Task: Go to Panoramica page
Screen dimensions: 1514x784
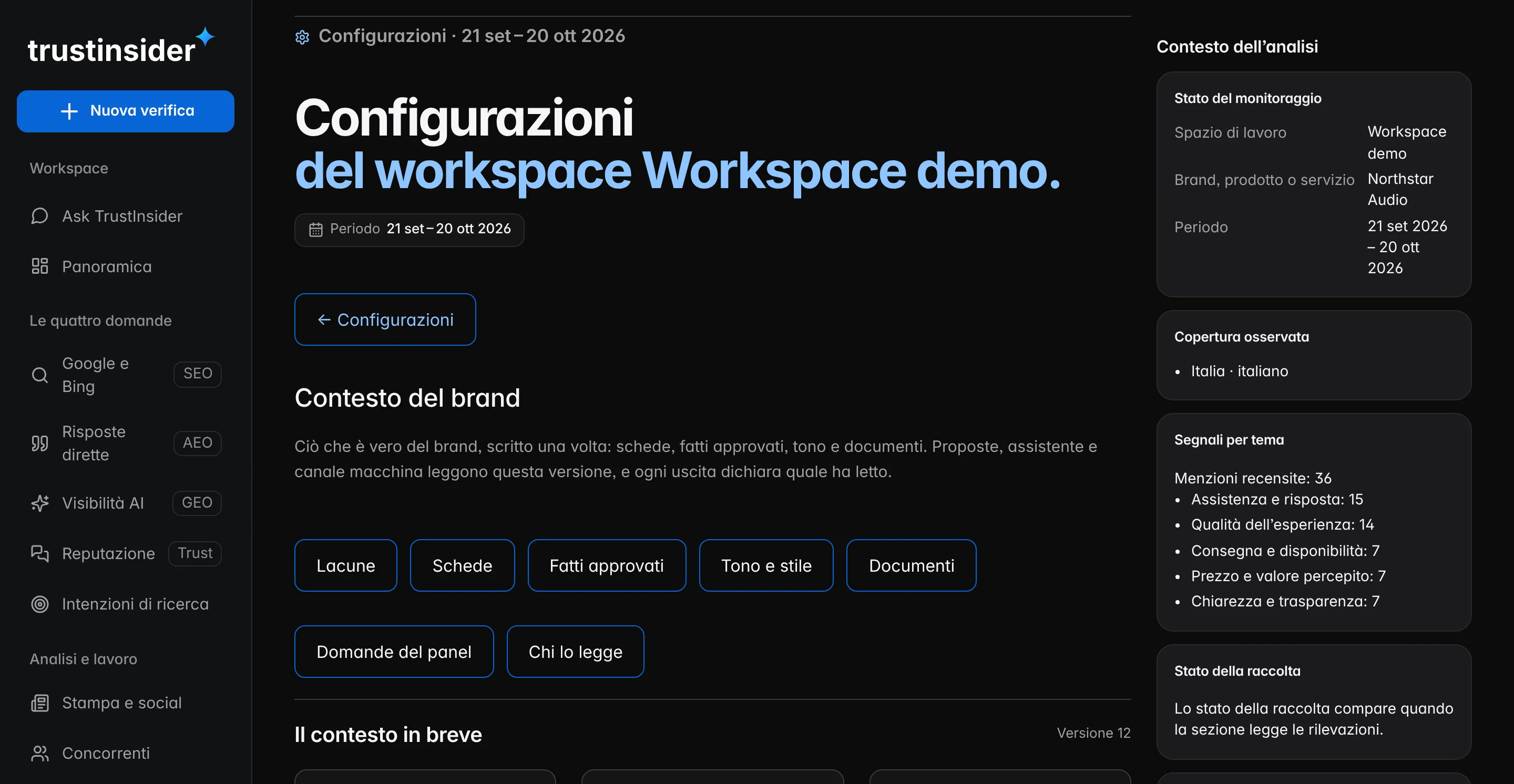Action: (125, 266)
